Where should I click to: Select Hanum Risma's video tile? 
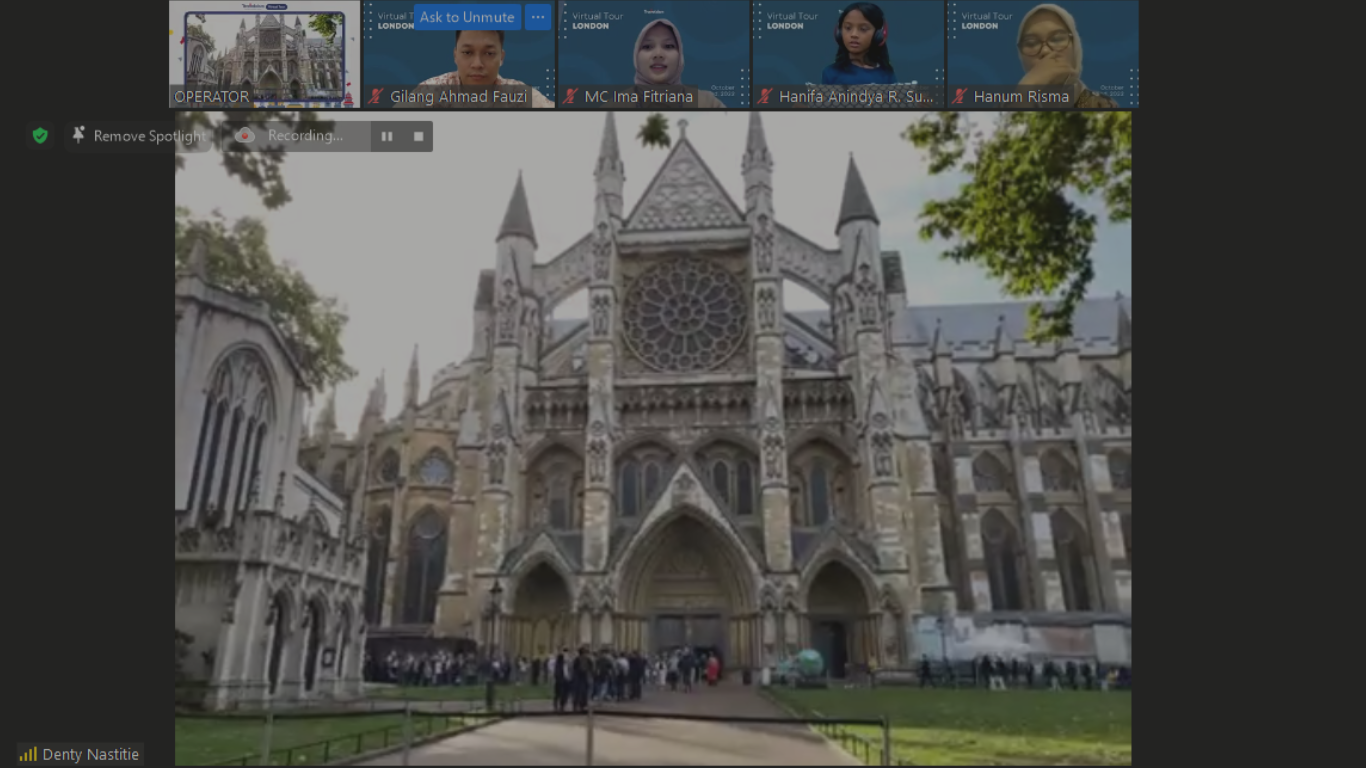1042,55
